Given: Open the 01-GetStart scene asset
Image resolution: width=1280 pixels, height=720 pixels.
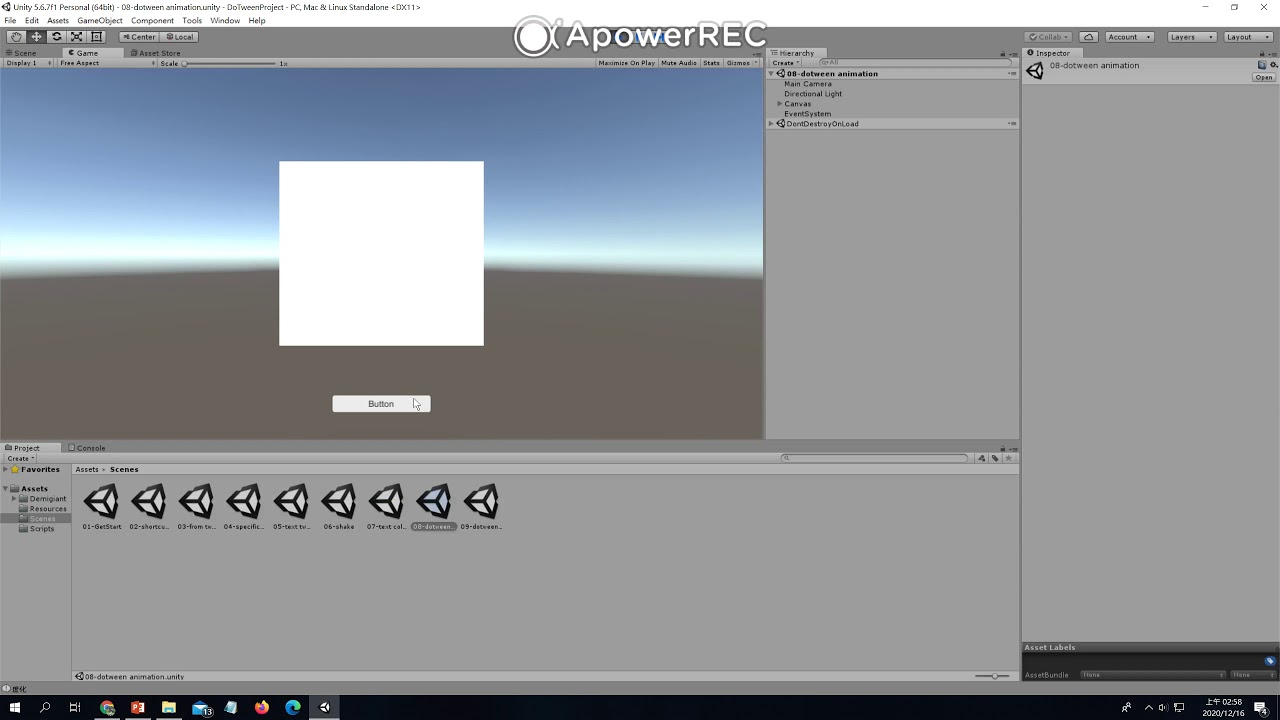Looking at the screenshot, I should 101,506.
